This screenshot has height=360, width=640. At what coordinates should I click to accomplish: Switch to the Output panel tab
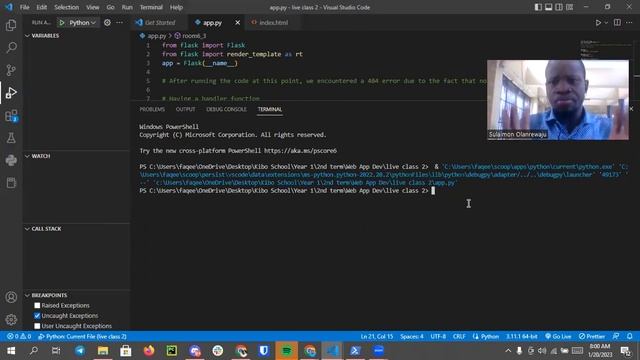tap(185, 109)
